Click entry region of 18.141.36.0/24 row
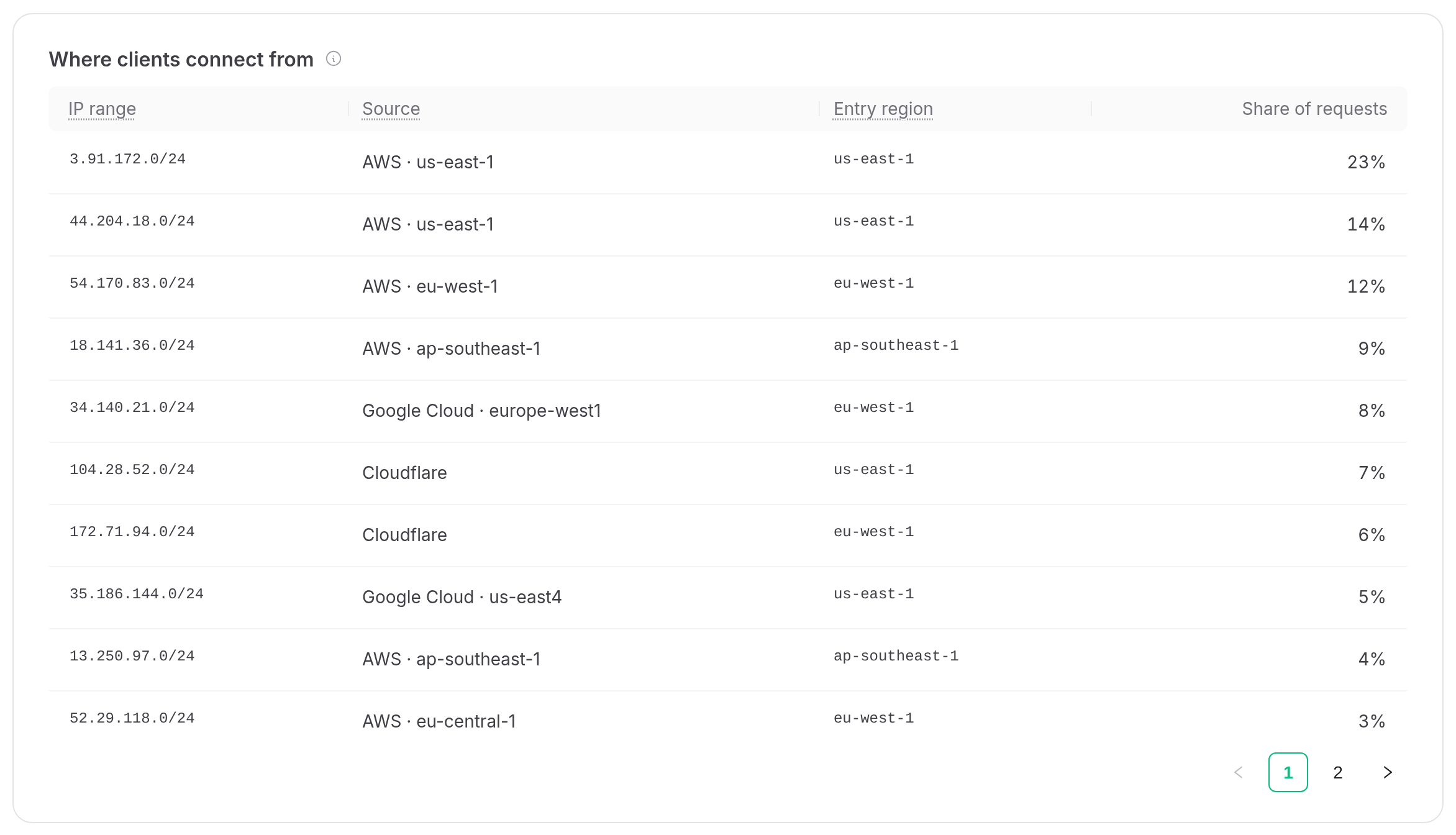Screen dimensions: 1456x835 (896, 345)
